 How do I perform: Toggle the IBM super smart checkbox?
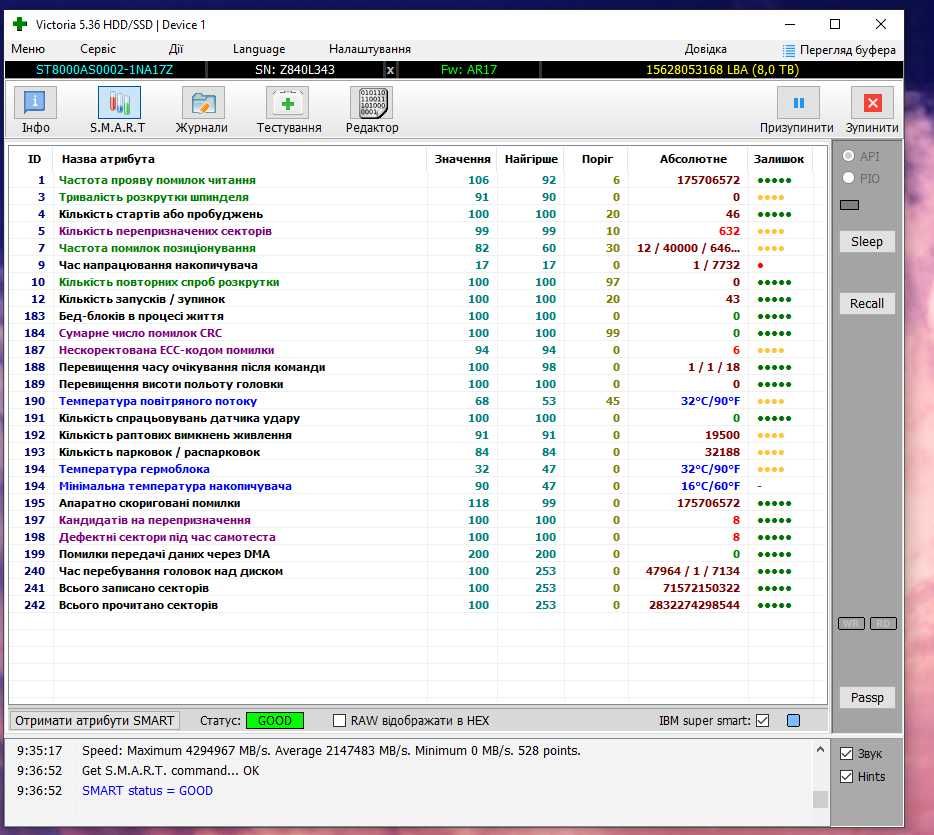[x=762, y=721]
